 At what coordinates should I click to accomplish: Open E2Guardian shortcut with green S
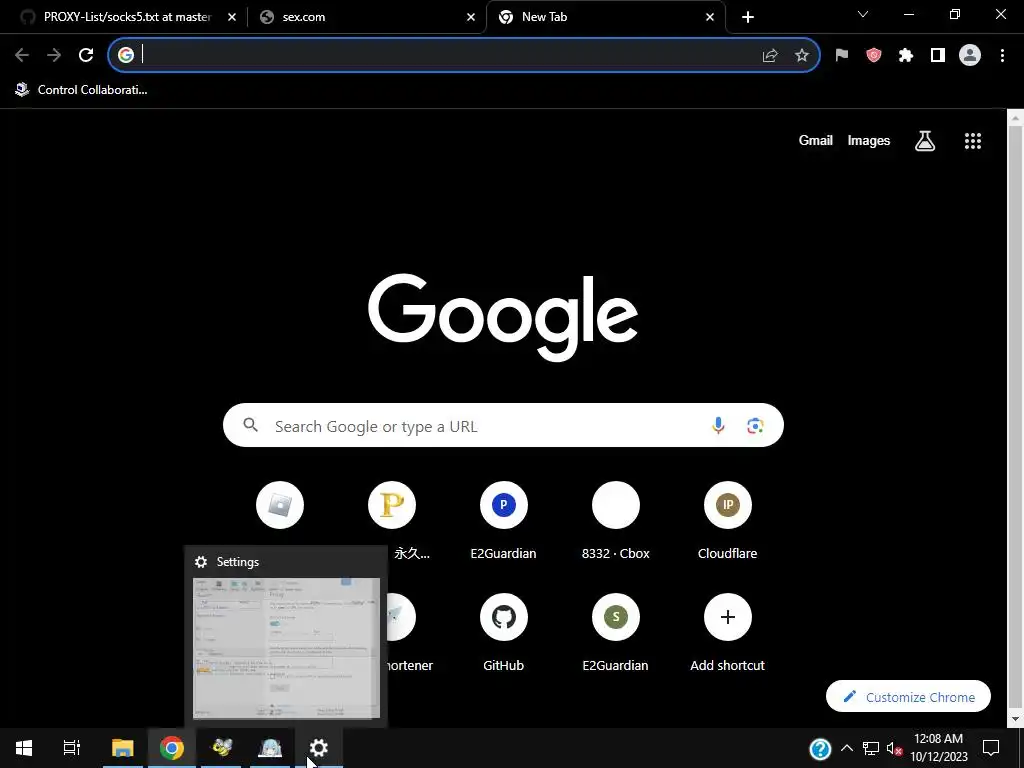616,633
